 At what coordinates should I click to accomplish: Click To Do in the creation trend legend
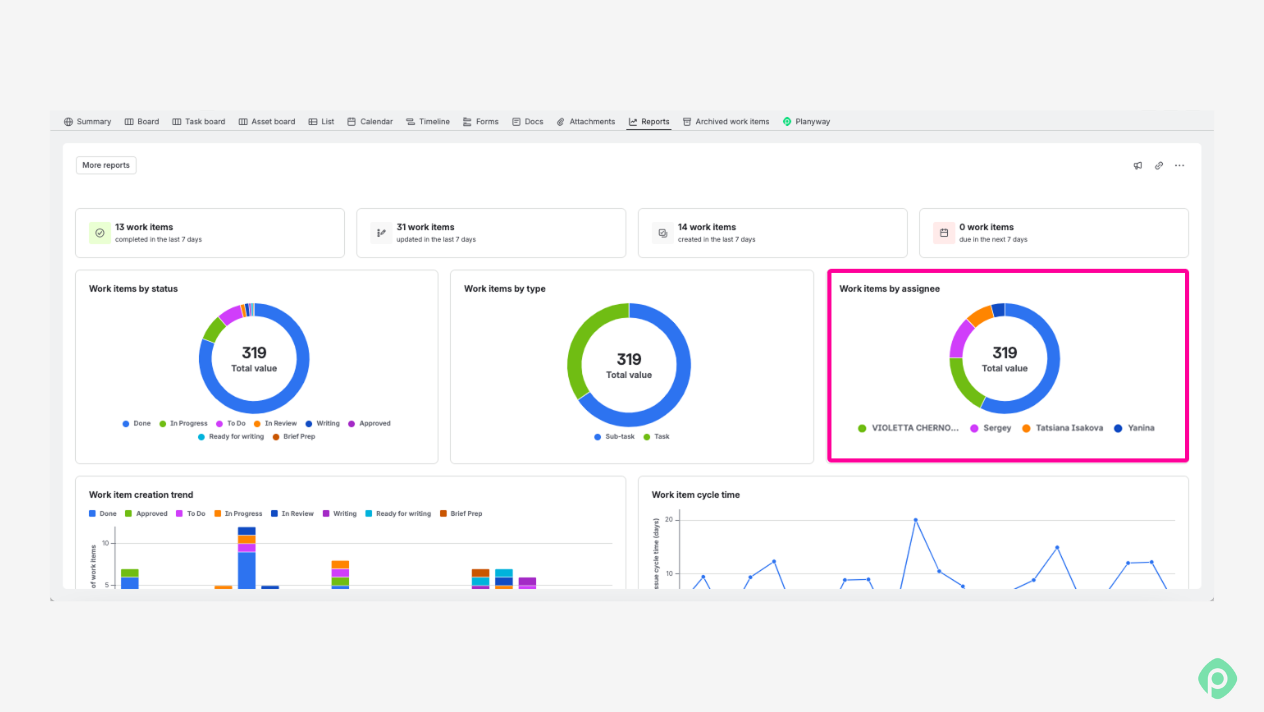click(191, 514)
